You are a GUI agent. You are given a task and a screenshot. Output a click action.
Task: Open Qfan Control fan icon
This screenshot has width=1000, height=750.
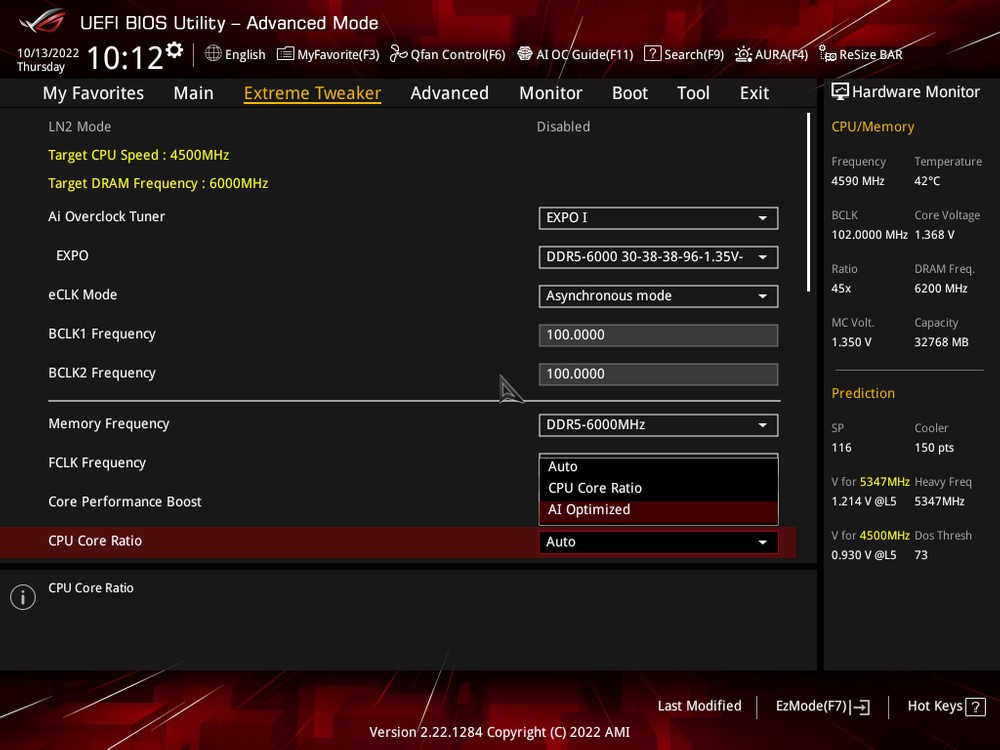398,54
